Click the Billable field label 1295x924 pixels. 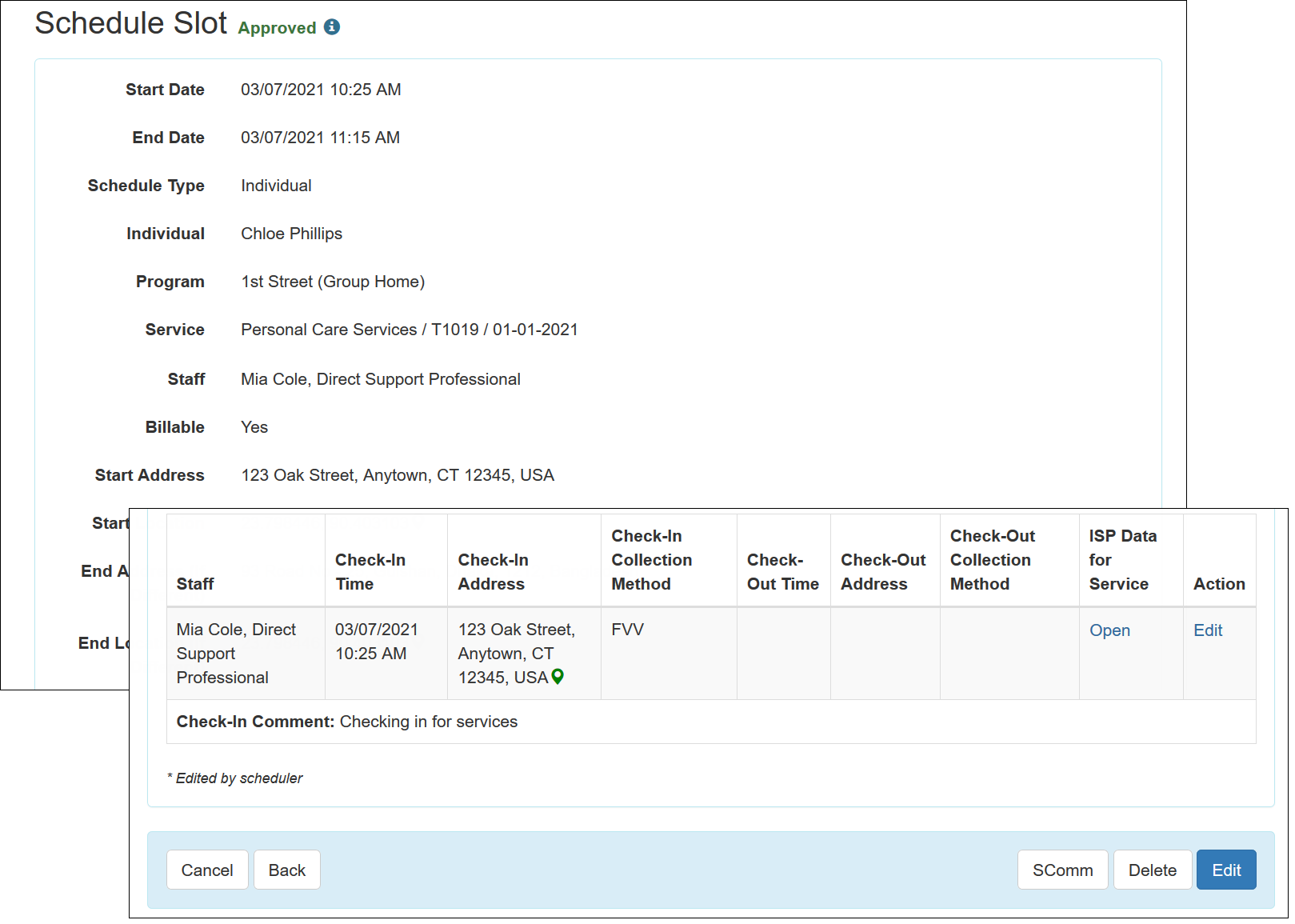point(175,427)
